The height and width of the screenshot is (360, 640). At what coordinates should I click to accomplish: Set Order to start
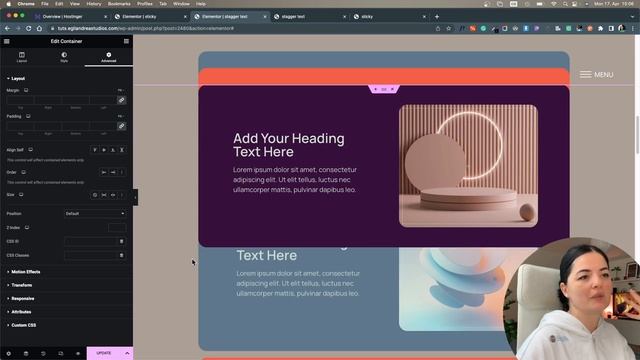click(104, 172)
